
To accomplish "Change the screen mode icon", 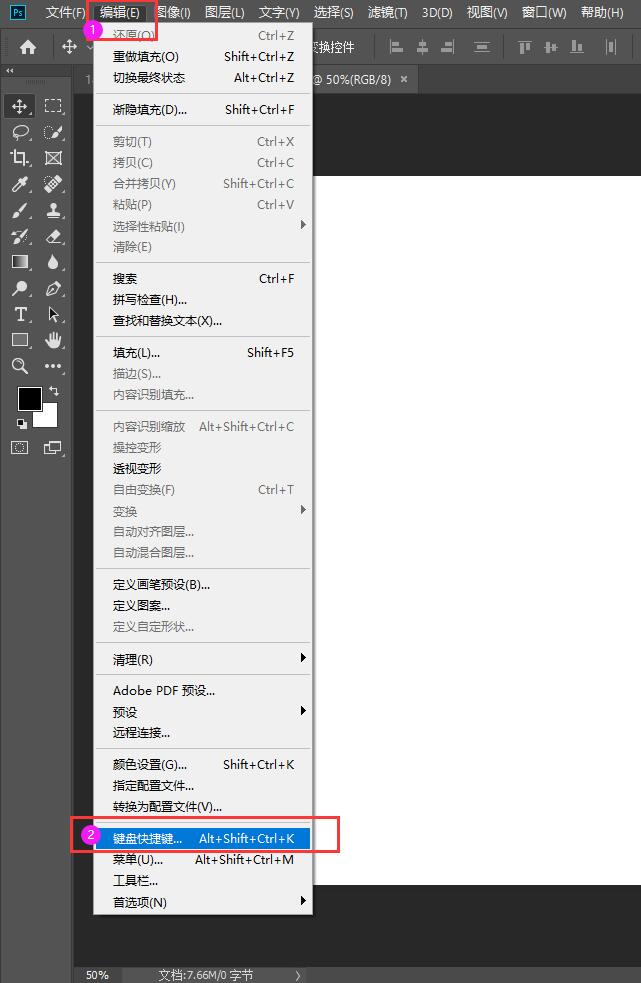I will (x=53, y=448).
